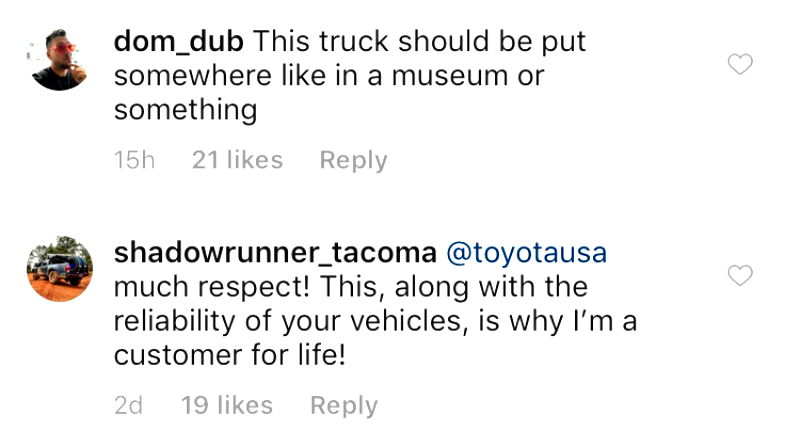Click the "much respect! This, along with the" line
The image size is (800, 448).
349,288
